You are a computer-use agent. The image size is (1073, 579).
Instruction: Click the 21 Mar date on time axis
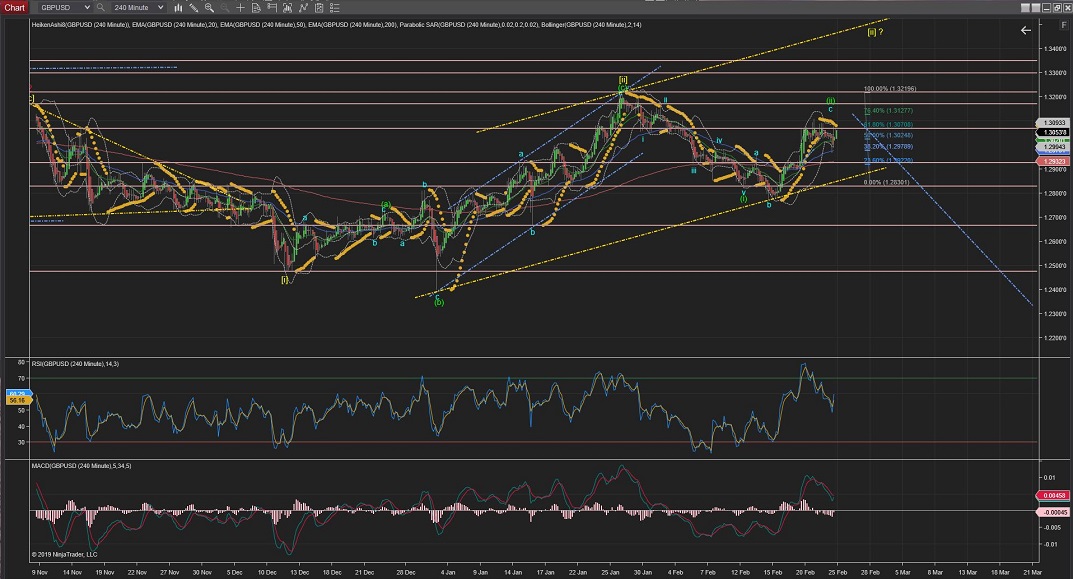pos(1033,572)
